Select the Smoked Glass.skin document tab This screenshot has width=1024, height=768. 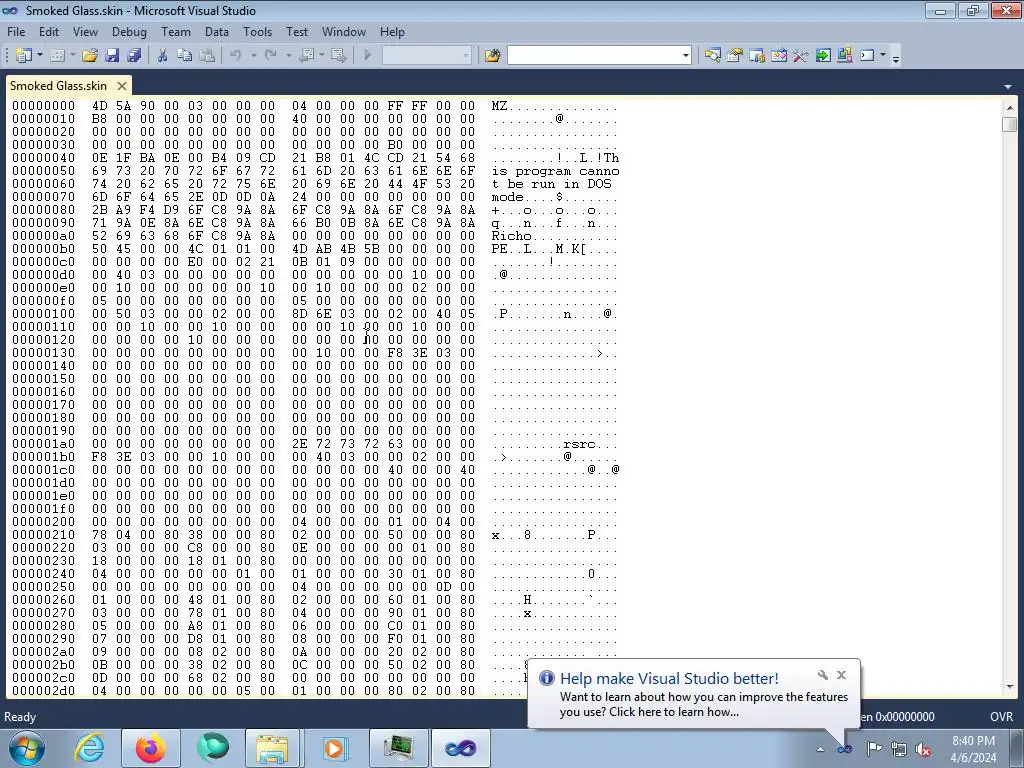tap(58, 86)
